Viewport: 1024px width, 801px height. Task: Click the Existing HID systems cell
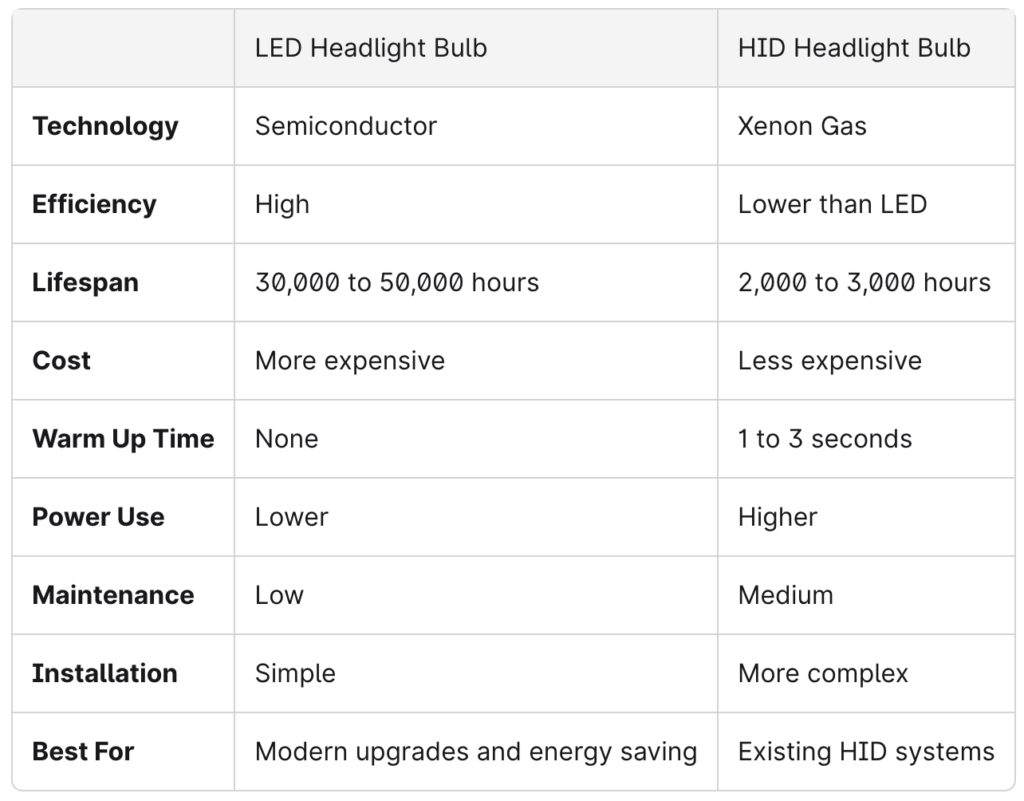[866, 751]
